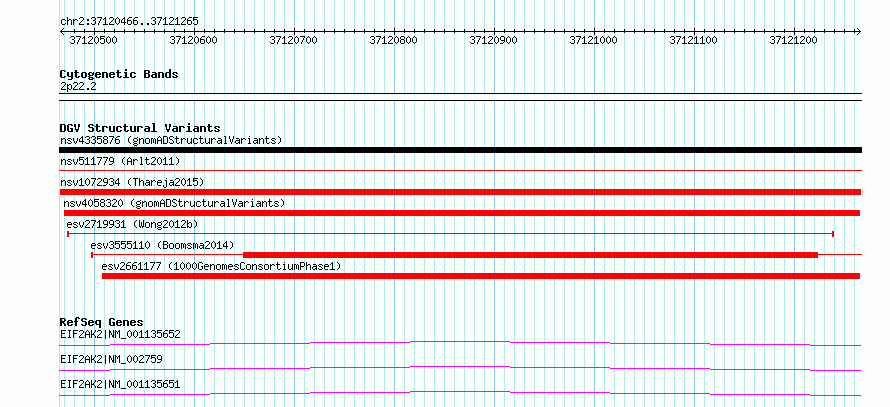
Task: Click ruler position label 37120600
Action: coord(194,40)
